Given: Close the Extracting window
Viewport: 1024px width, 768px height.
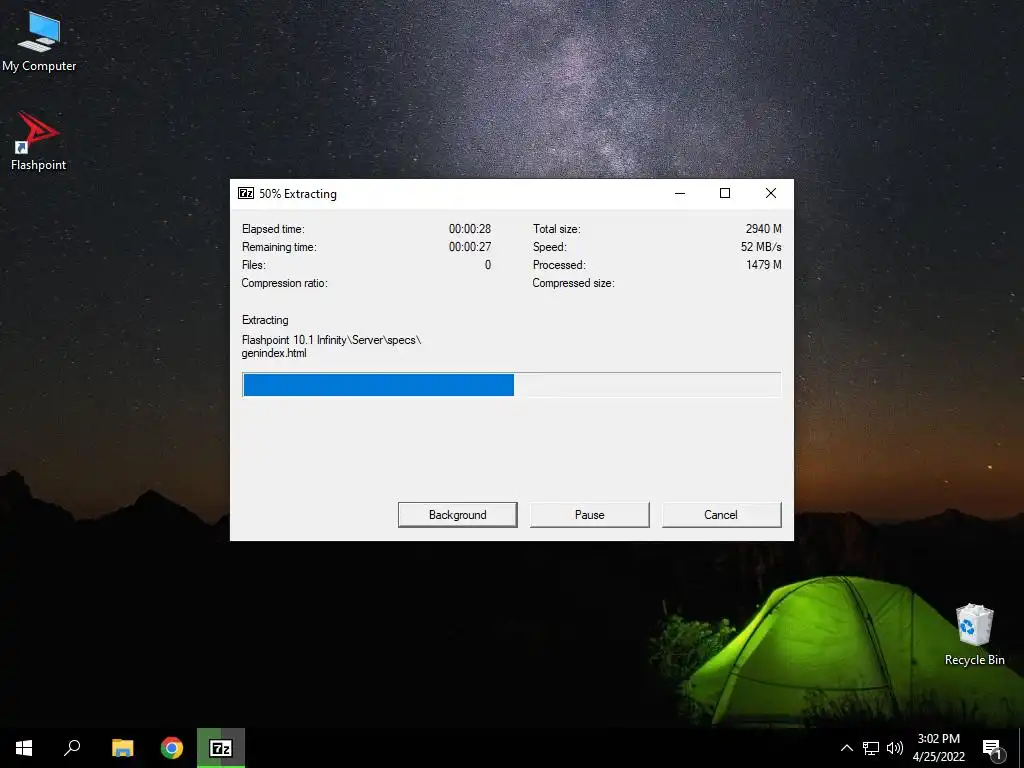Looking at the screenshot, I should coord(771,193).
